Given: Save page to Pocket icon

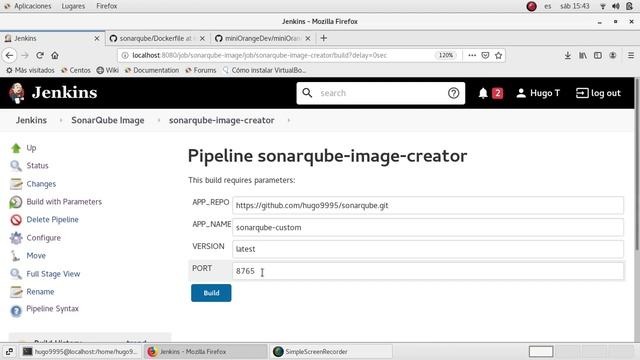Looking at the screenshot, I should coord(485,55).
